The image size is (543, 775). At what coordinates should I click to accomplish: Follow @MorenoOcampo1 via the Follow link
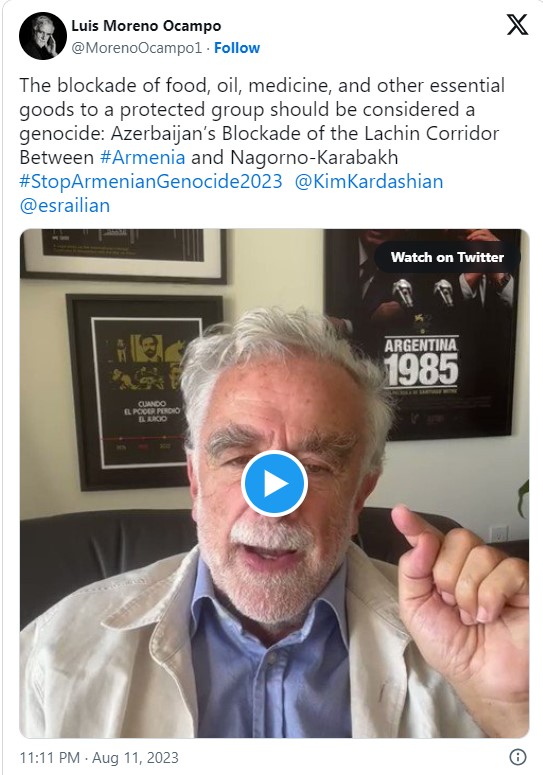pyautogui.click(x=237, y=48)
